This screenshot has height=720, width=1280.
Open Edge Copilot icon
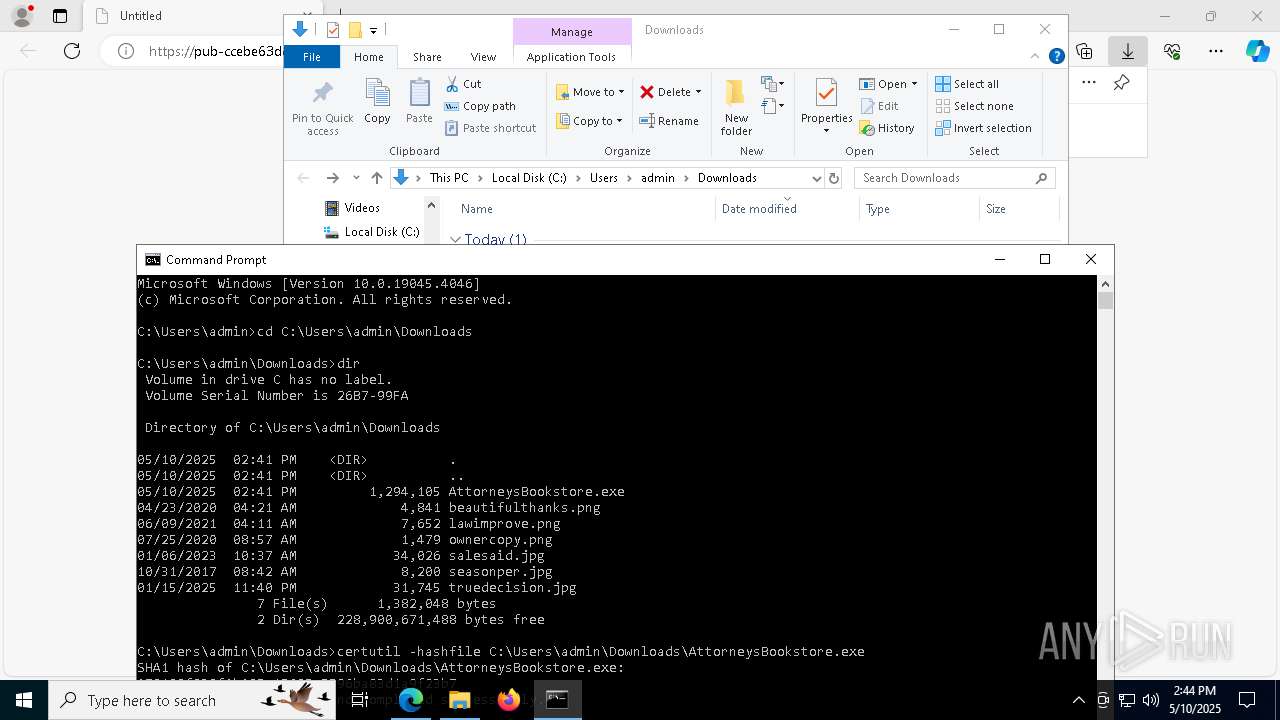tap(1258, 51)
